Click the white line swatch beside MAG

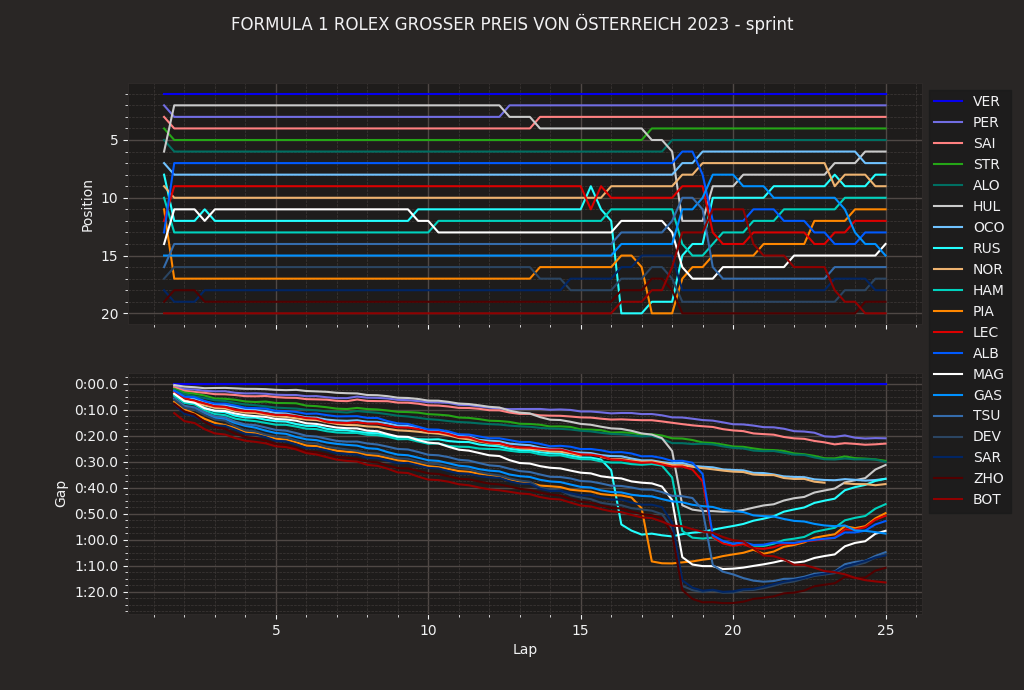pyautogui.click(x=948, y=374)
